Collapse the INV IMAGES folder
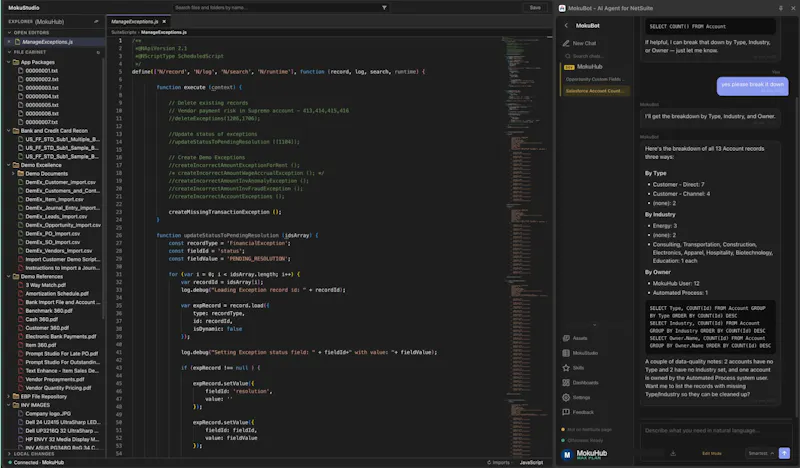Viewport: 800px width, 468px height. pyautogui.click(x=9, y=405)
